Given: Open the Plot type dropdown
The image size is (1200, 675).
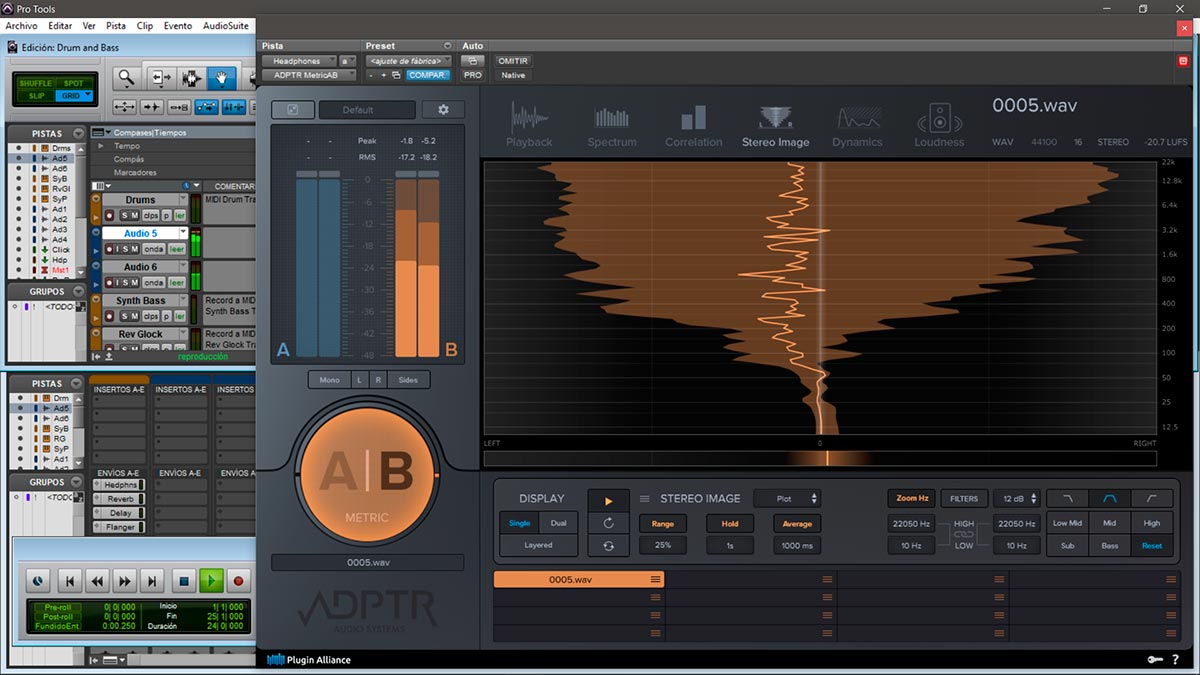Looking at the screenshot, I should point(787,498).
